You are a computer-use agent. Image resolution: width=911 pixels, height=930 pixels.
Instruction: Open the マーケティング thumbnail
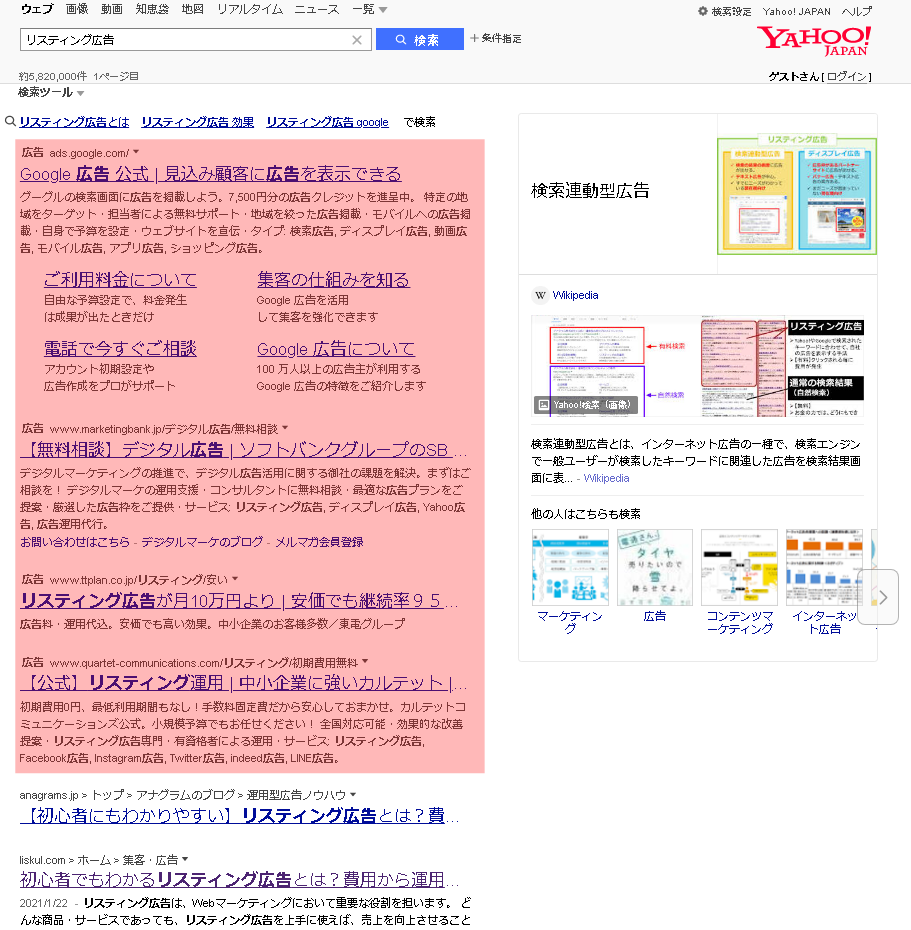click(x=571, y=567)
